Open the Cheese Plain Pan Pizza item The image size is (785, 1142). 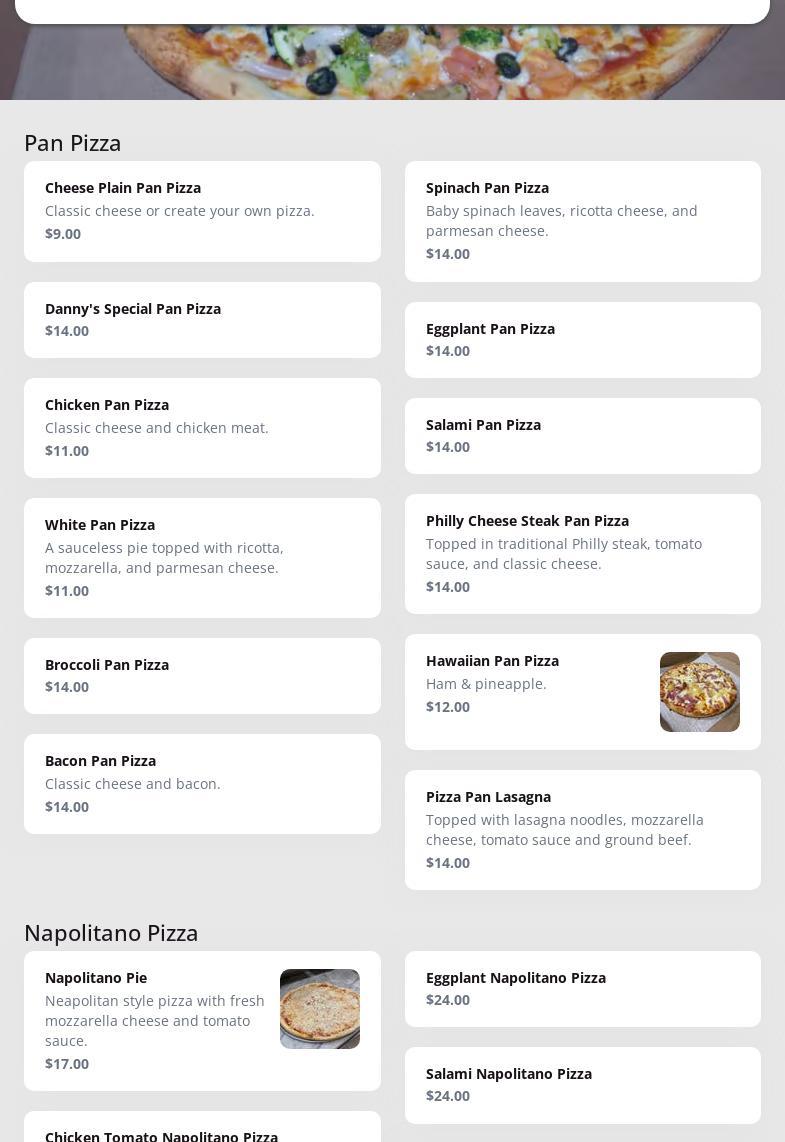pyautogui.click(x=202, y=211)
